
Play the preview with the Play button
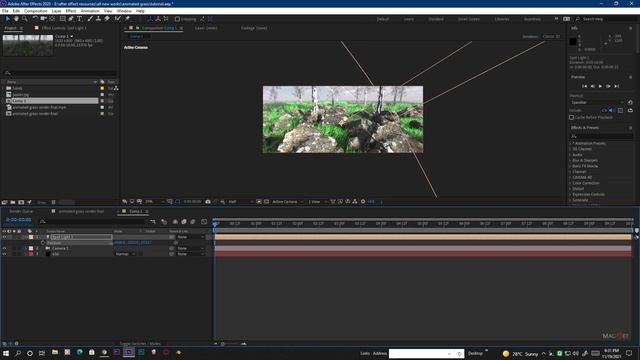tap(600, 86)
